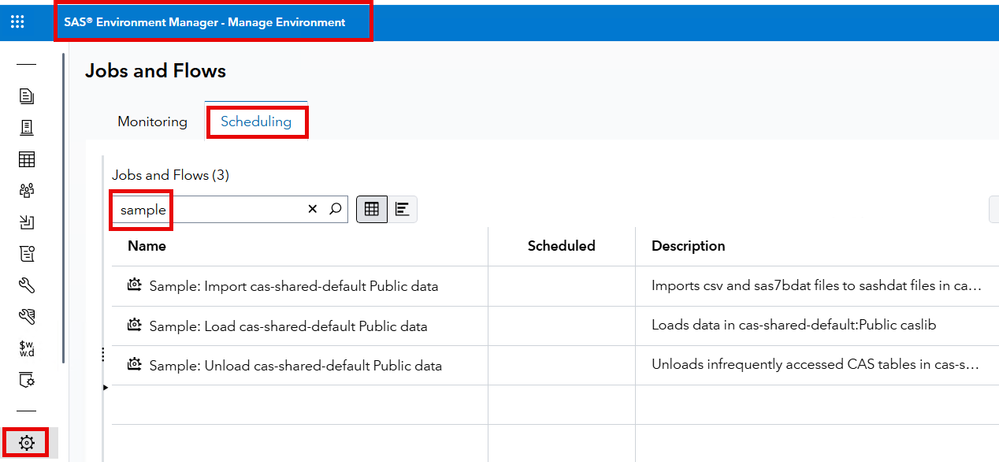Viewport: 999px width, 462px height.
Task: Open the applications grid menu
Action: click(x=18, y=22)
